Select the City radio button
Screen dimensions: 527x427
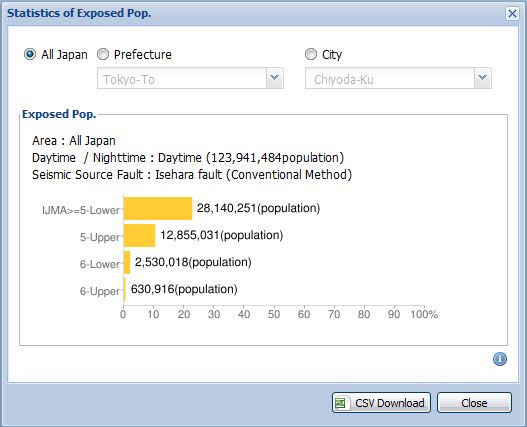(311, 54)
